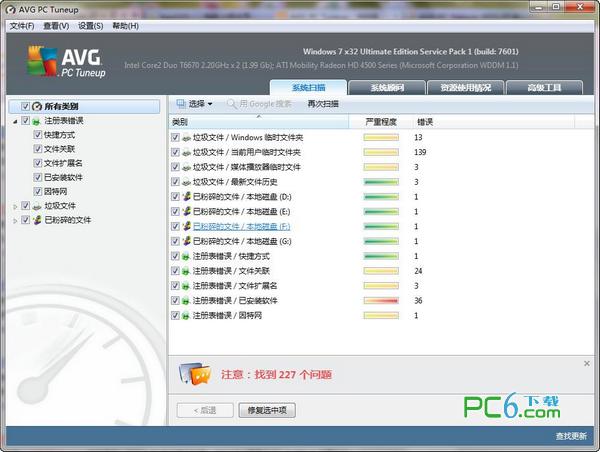Toggle the 快捷方式 checkbox in the tree
600x452 pixels.
click(38, 135)
